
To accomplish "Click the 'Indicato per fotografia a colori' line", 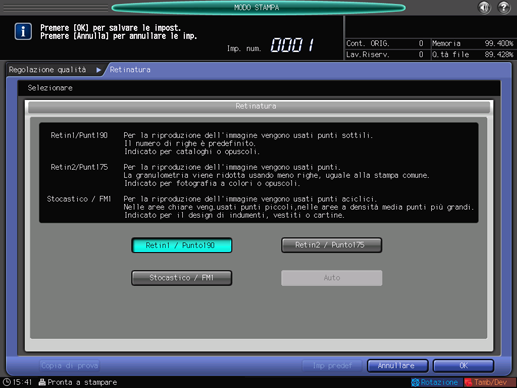I will point(212,183).
